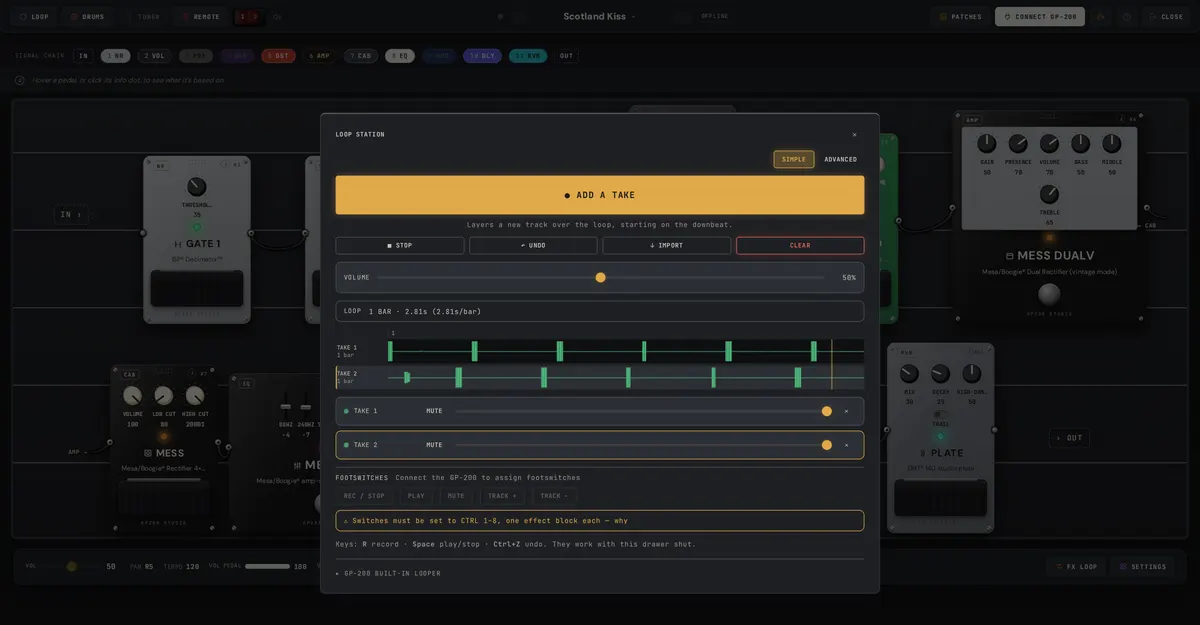Import an audio file into the looper
Screen dimensions: 1200x625
pos(666,245)
